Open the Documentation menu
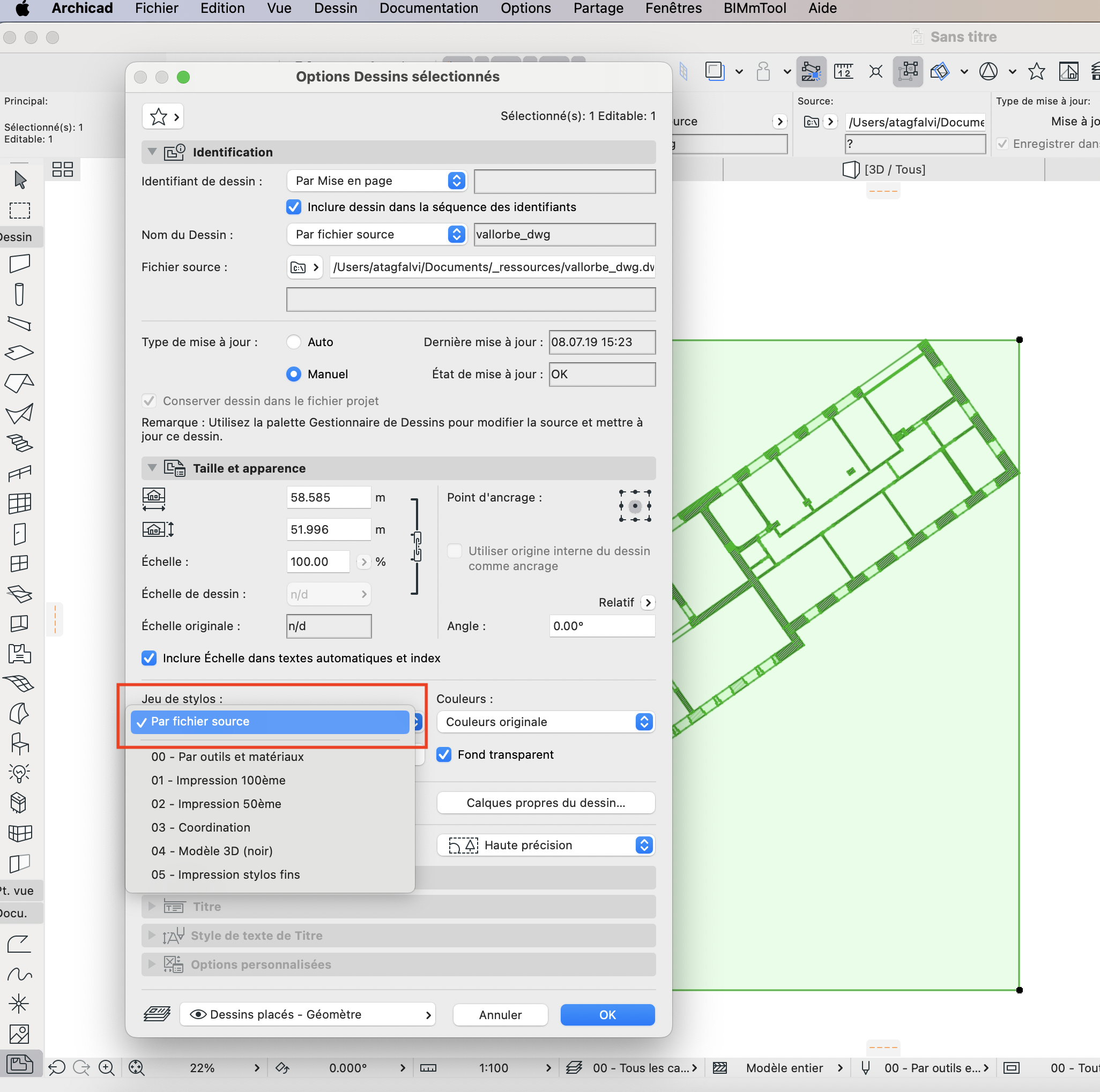This screenshot has height=1092, width=1100. click(x=429, y=9)
